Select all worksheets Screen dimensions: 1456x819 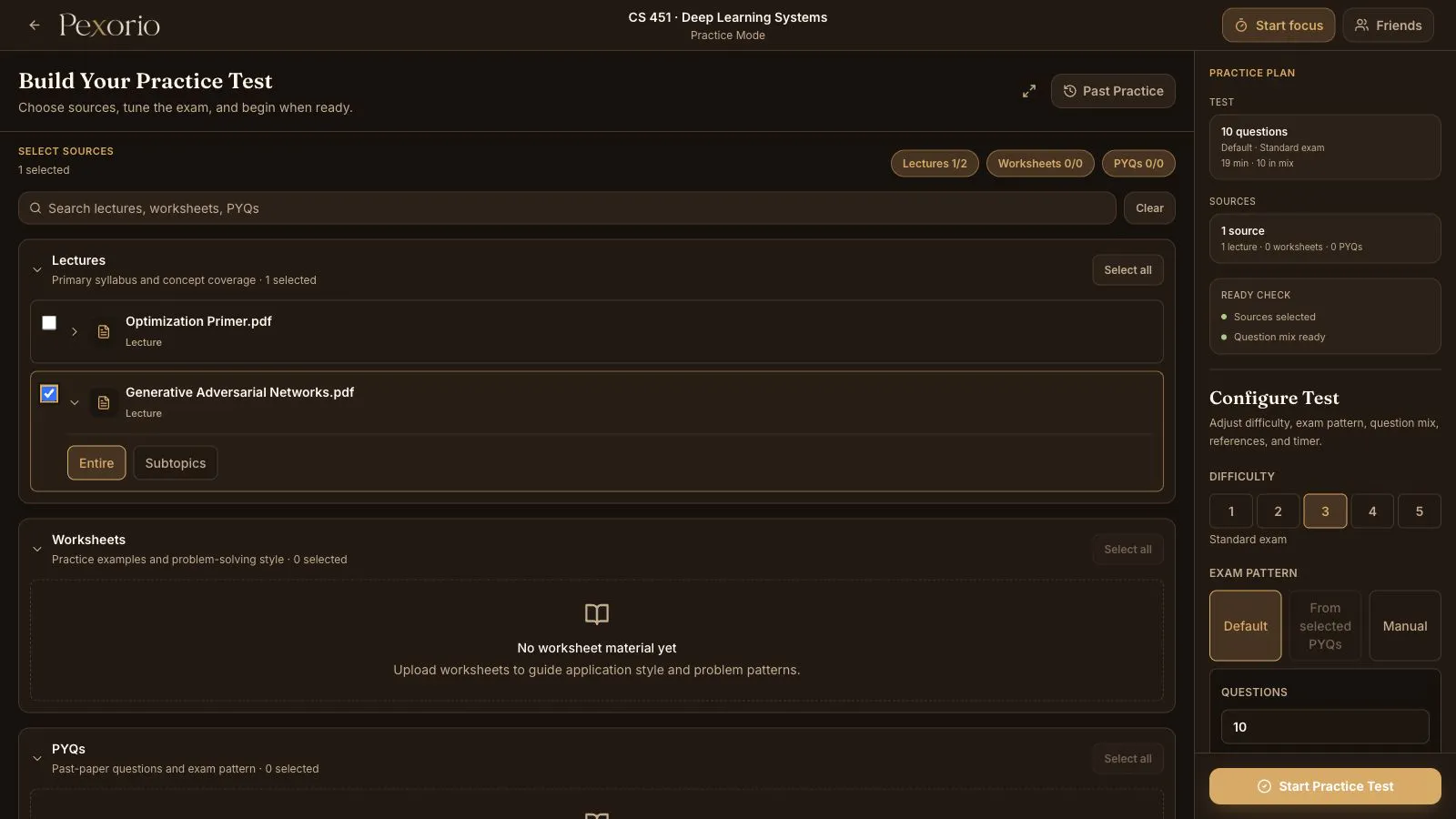[1127, 550]
